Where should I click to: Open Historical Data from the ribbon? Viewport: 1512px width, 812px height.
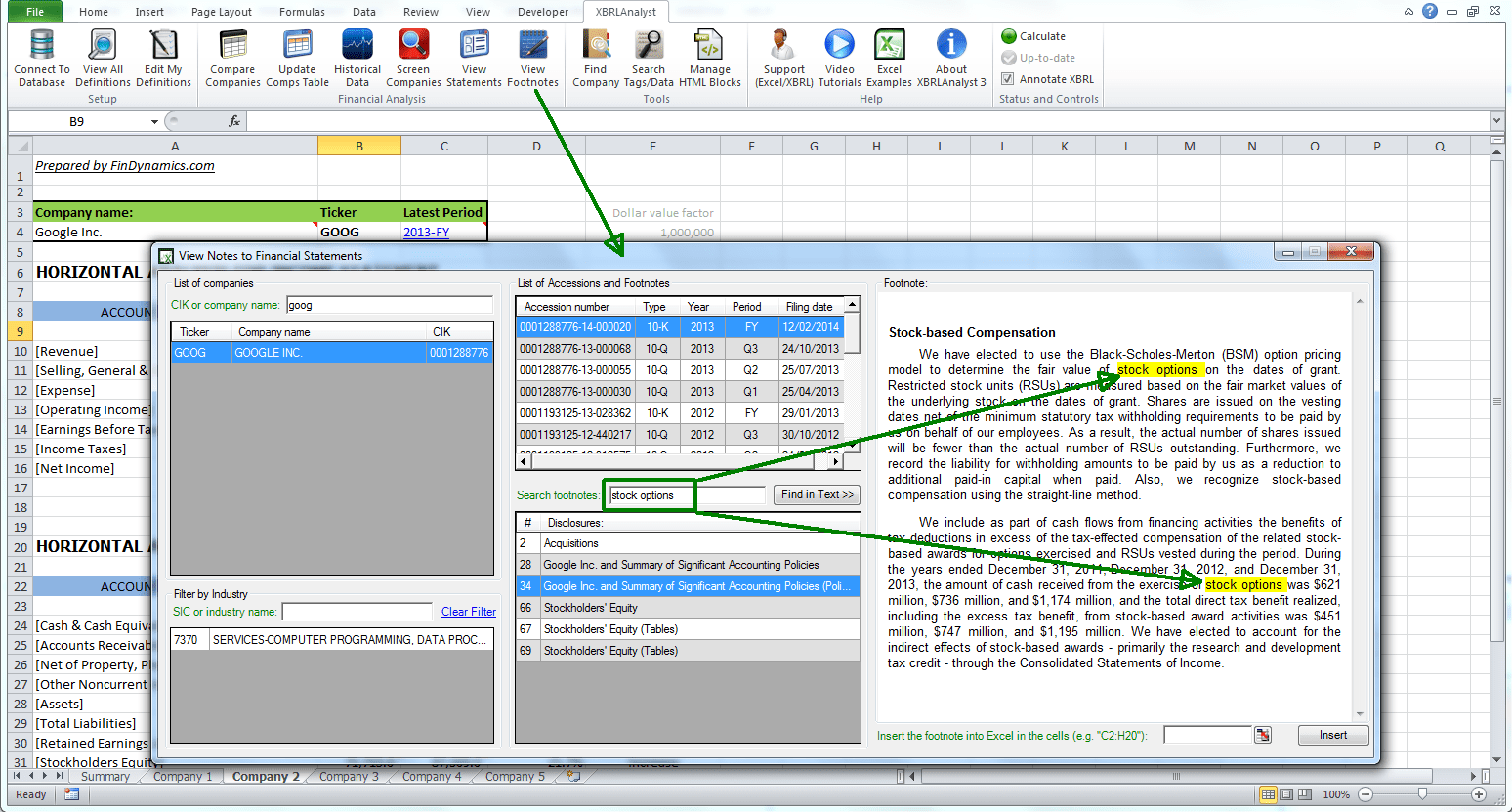(357, 57)
